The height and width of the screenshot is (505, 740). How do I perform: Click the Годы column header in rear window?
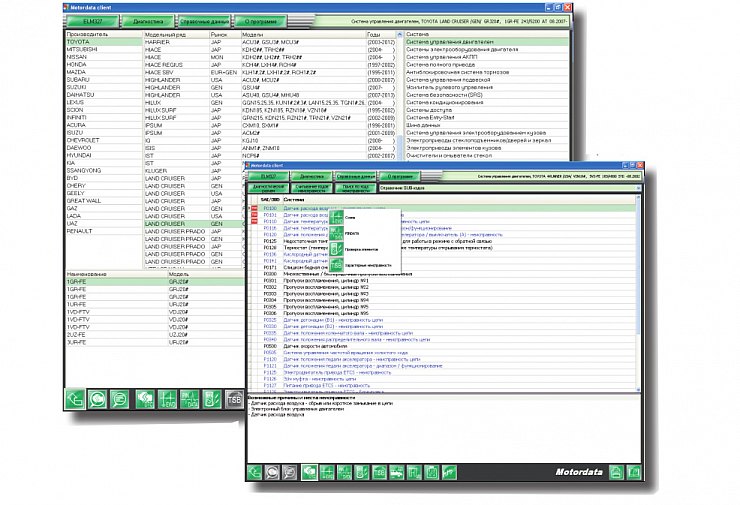click(x=381, y=34)
